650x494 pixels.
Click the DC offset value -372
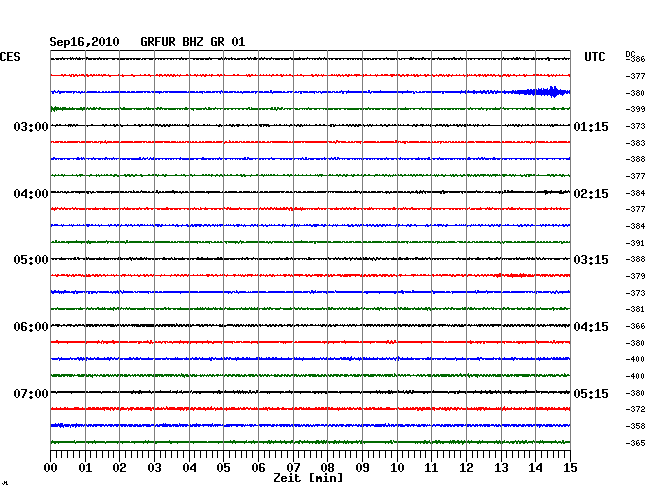tap(635, 409)
